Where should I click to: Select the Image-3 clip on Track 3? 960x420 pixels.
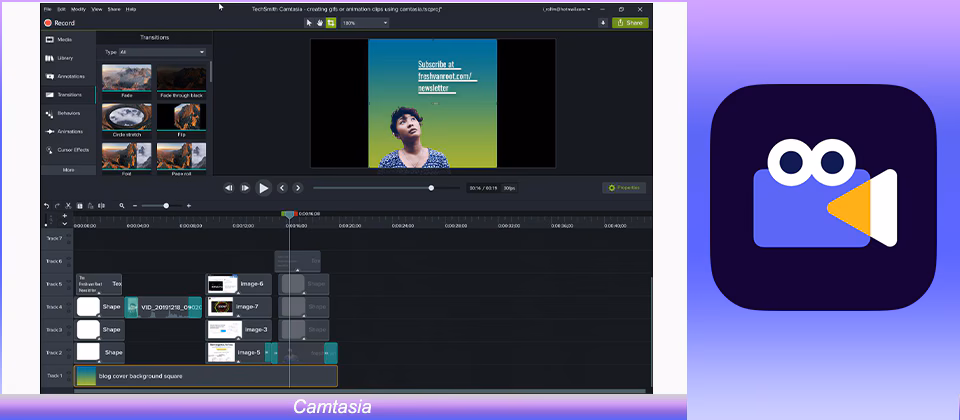[238, 330]
